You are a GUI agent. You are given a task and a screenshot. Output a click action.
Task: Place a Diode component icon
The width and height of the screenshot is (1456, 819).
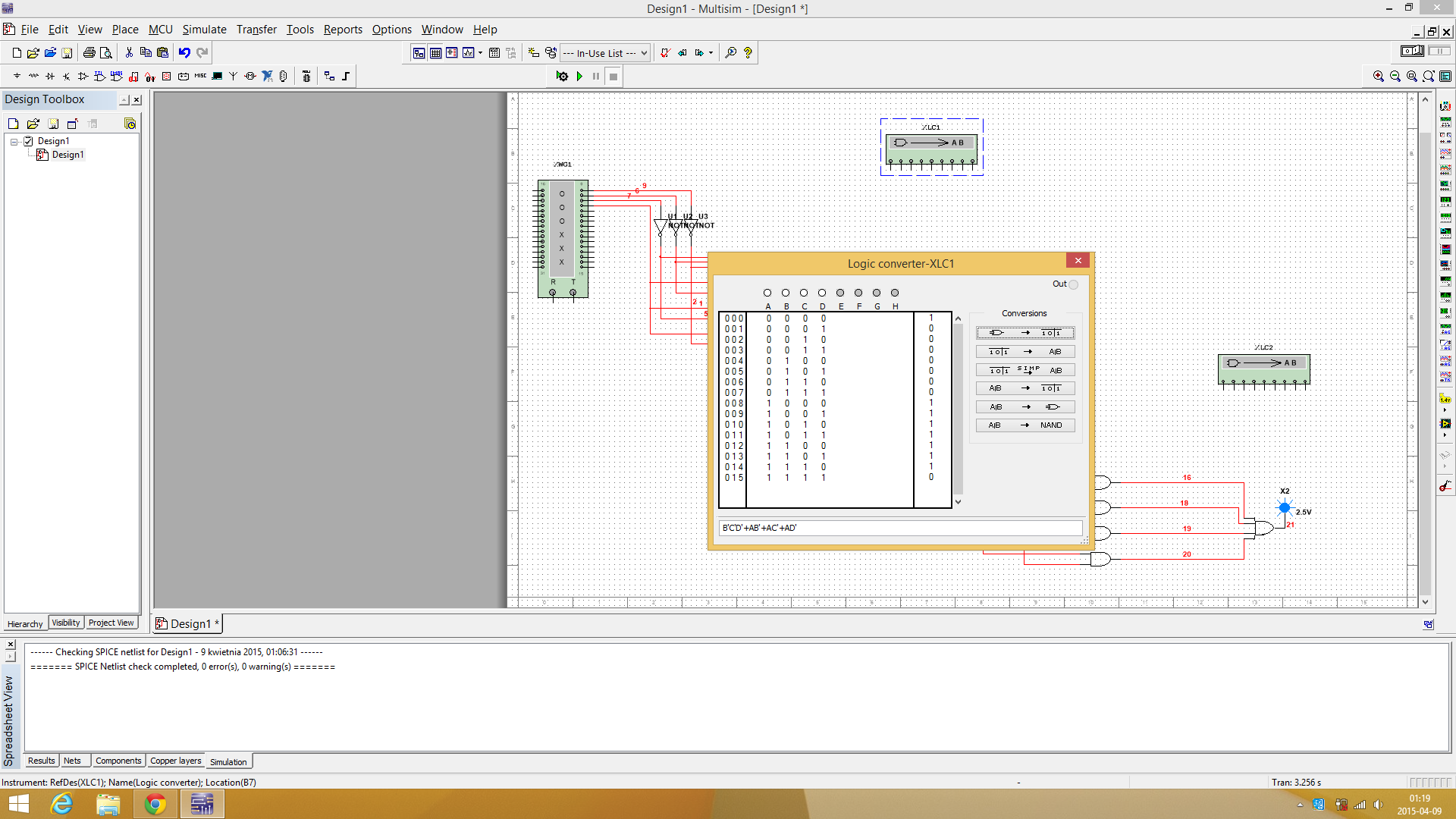(x=50, y=76)
